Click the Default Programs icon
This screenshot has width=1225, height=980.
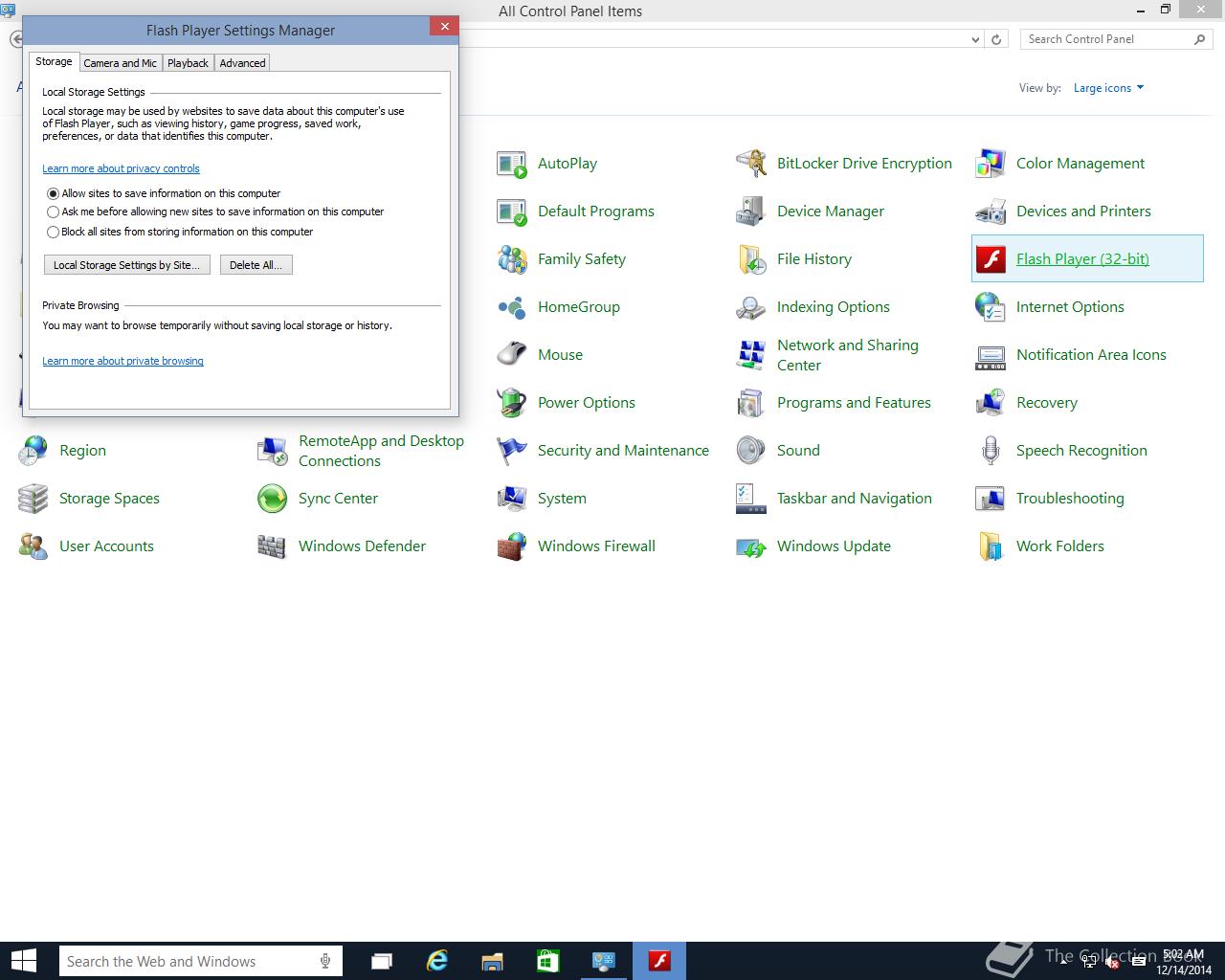pos(512,212)
